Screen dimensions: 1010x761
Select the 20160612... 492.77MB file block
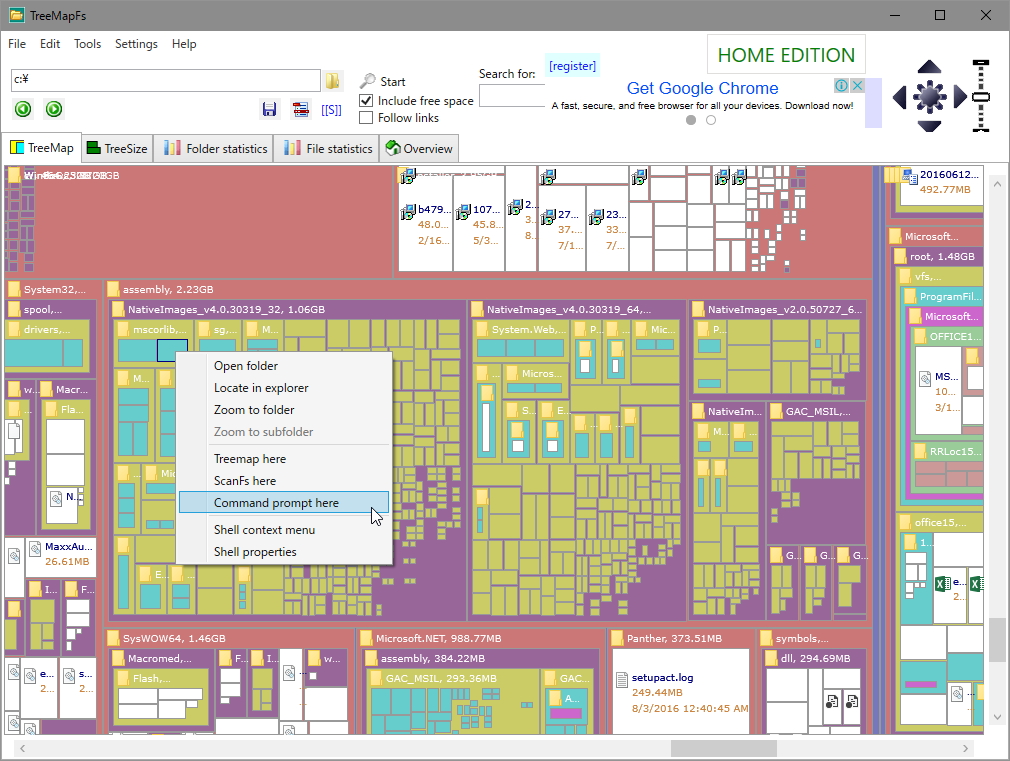[941, 186]
